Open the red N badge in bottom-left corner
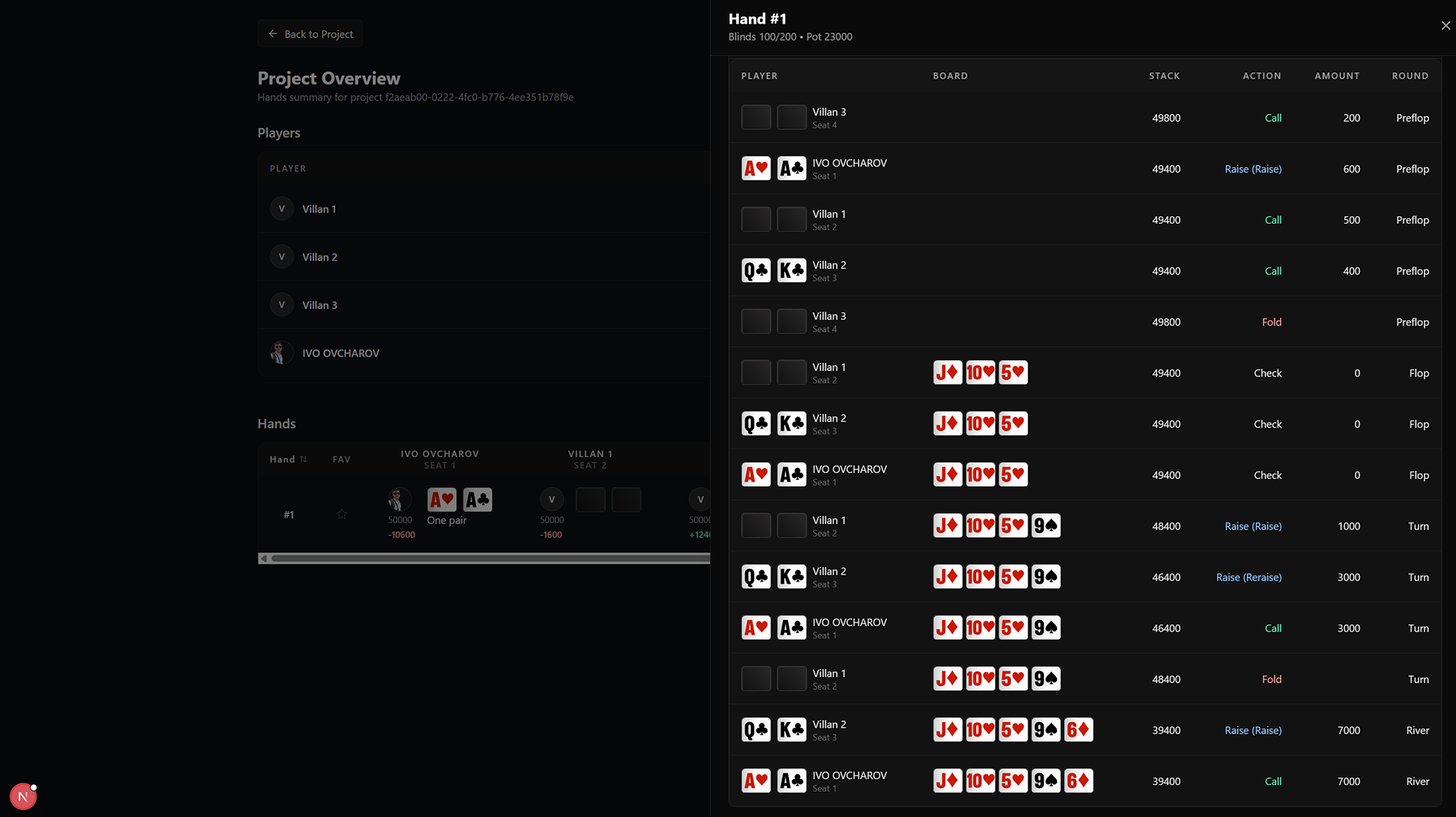 pyautogui.click(x=23, y=796)
